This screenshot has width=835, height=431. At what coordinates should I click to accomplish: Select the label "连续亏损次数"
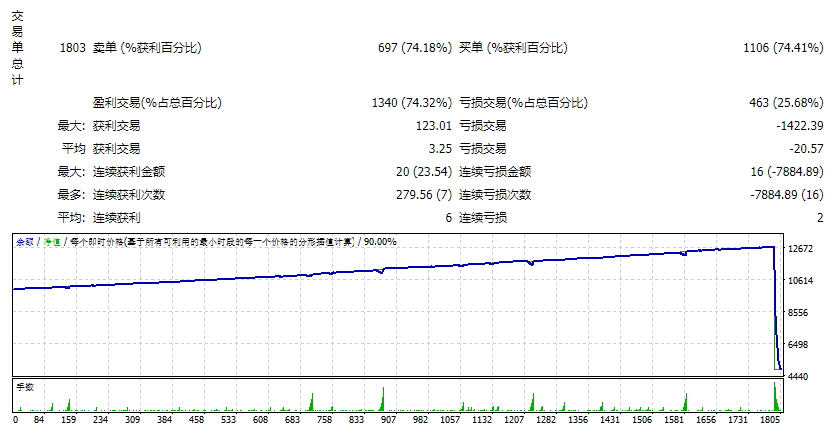pos(495,194)
